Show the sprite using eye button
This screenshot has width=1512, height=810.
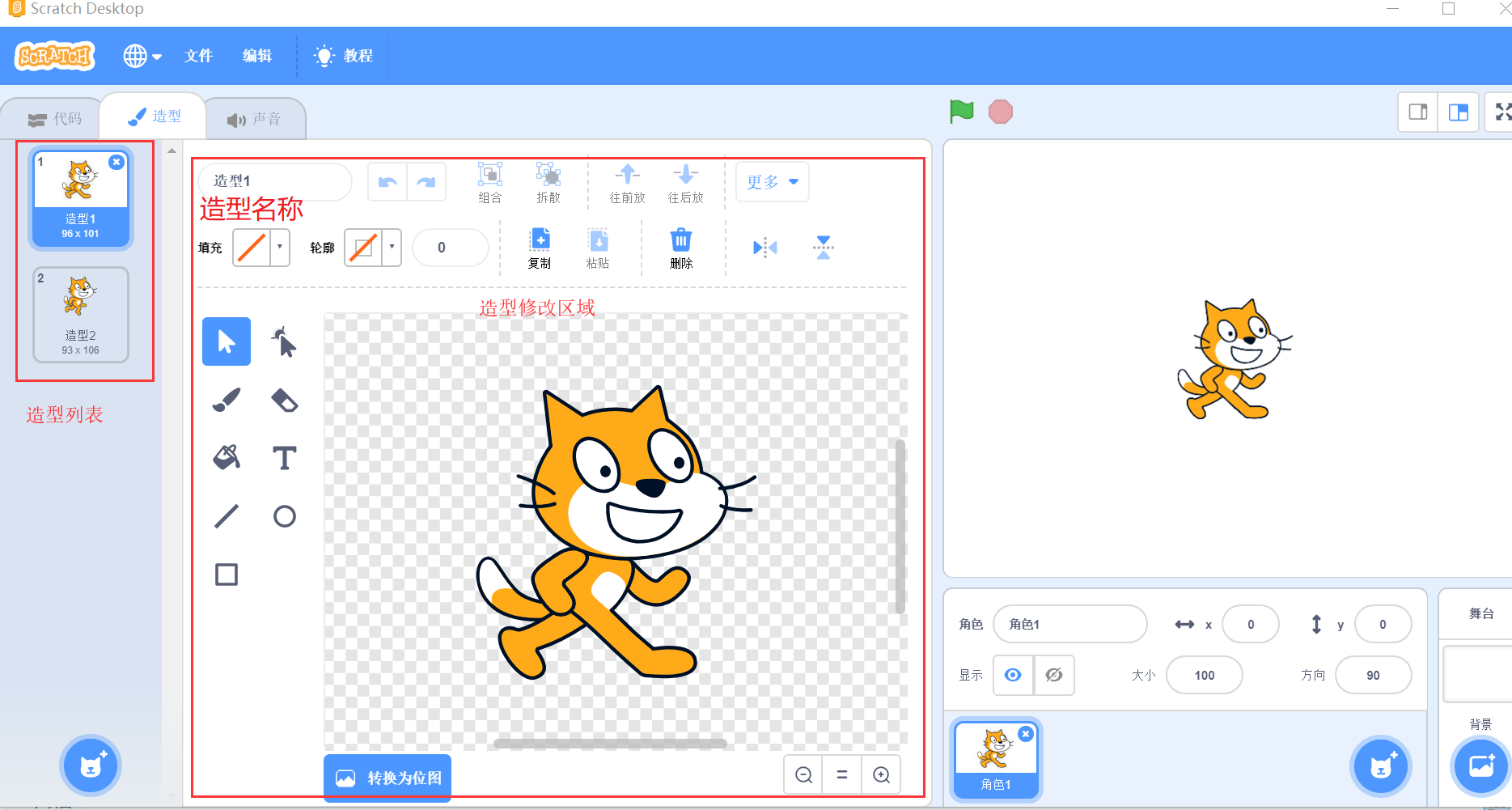coord(1013,675)
